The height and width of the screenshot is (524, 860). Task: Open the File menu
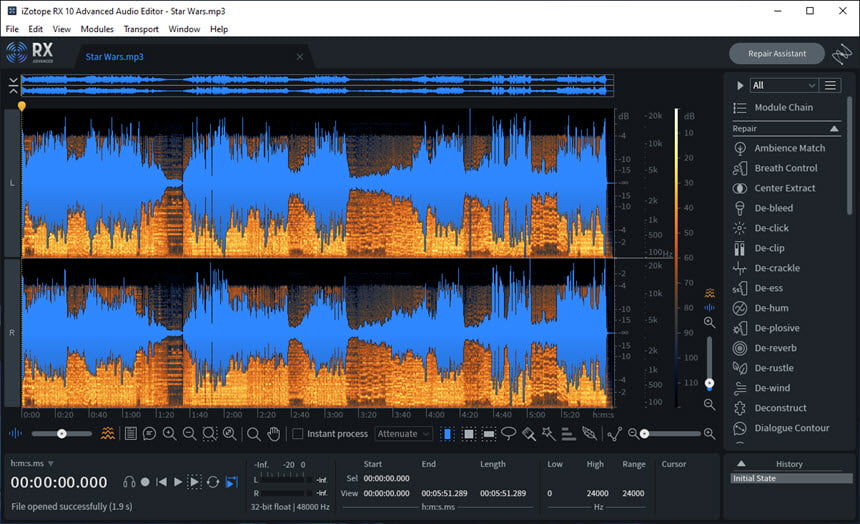click(x=12, y=29)
